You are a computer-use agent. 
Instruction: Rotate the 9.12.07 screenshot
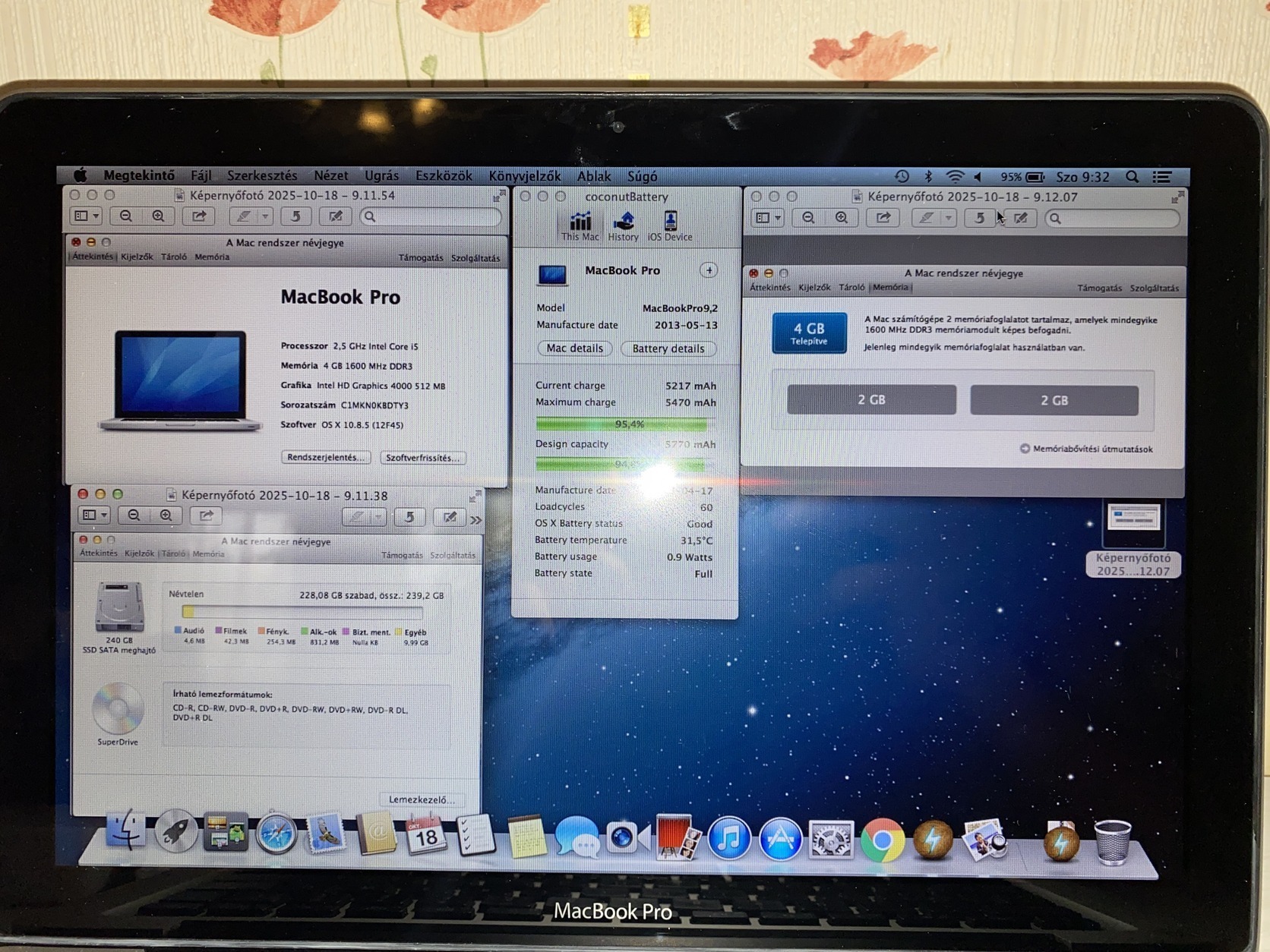pyautogui.click(x=980, y=218)
